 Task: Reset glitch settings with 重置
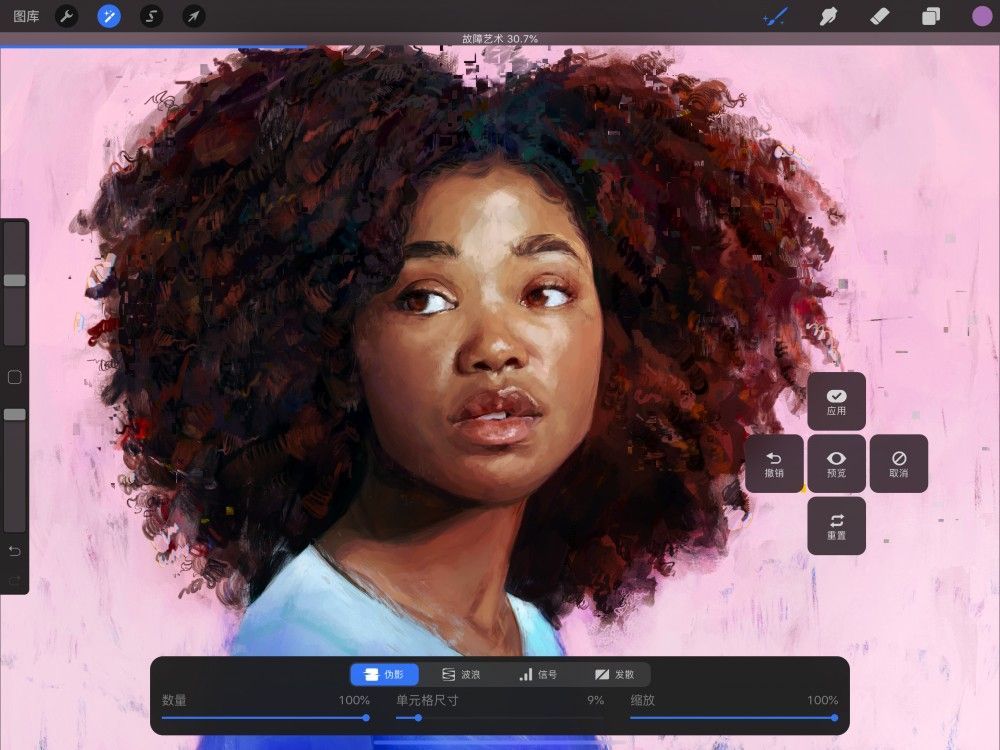[x=837, y=525]
